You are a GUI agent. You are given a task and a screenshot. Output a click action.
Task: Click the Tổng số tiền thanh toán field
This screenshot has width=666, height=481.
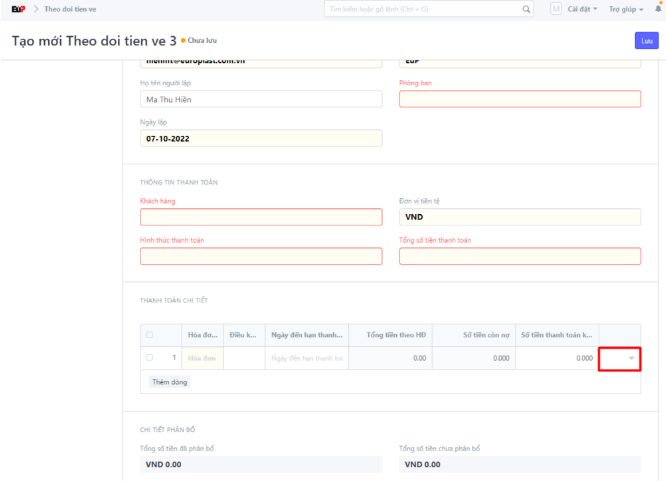click(519, 256)
